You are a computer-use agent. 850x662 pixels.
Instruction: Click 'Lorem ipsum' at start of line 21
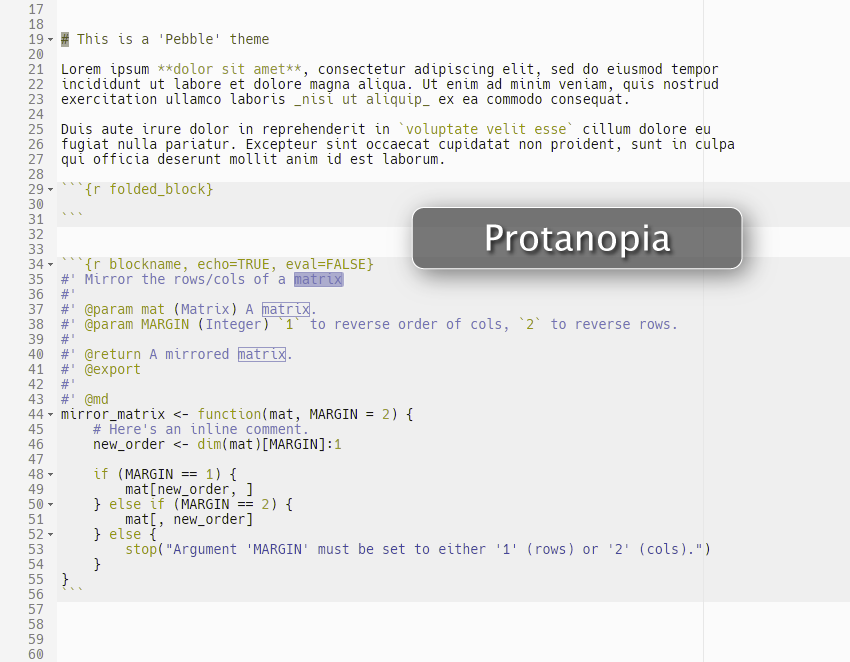click(105, 69)
